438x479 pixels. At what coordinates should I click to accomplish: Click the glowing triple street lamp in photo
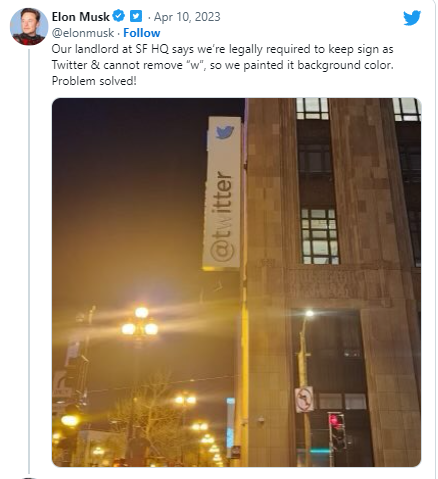coord(140,323)
